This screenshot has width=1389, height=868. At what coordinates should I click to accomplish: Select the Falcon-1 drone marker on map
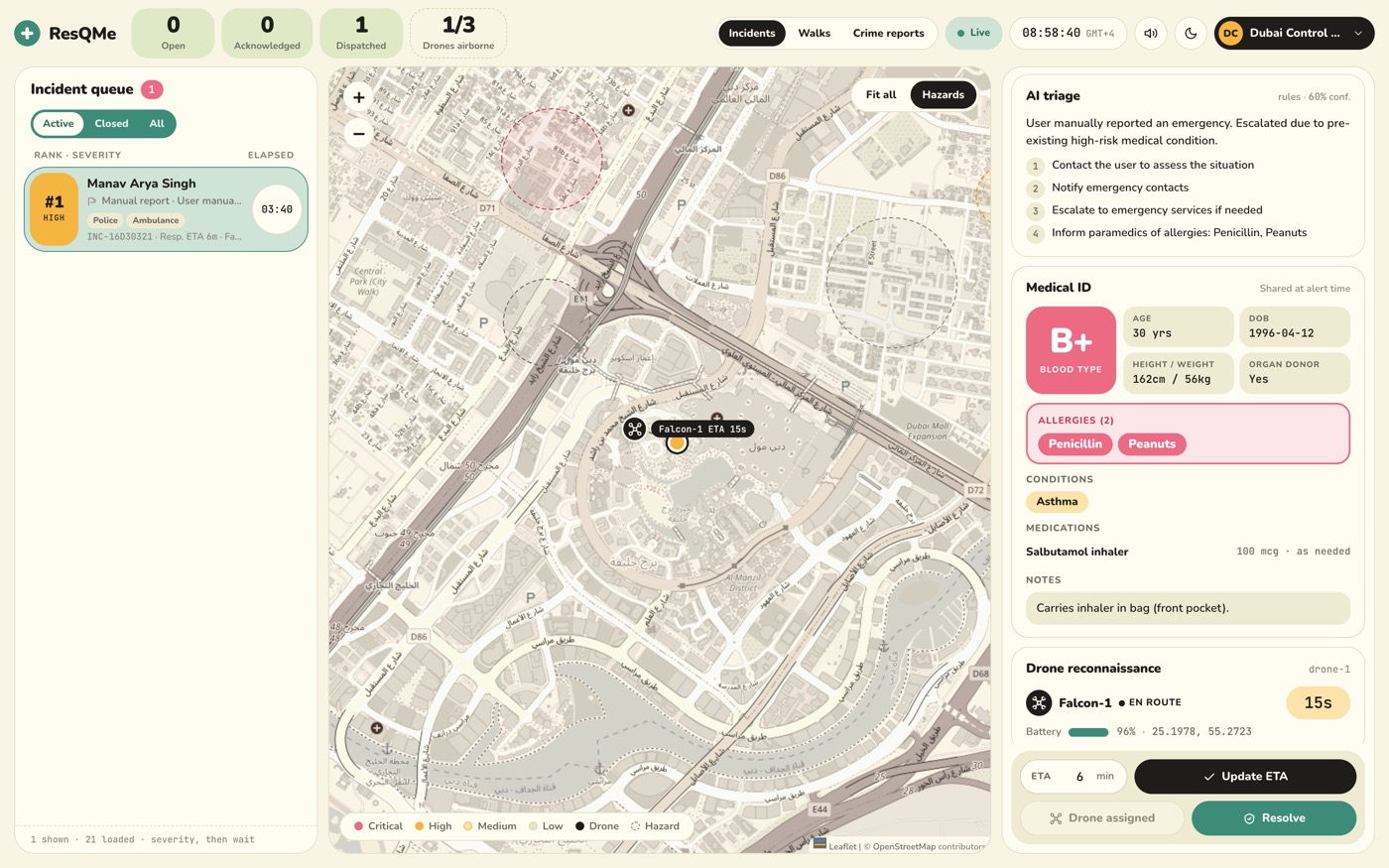tap(635, 429)
